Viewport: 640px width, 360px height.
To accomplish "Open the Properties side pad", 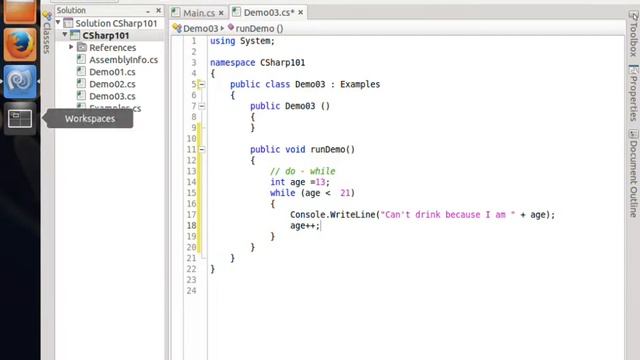I will tap(633, 93).
